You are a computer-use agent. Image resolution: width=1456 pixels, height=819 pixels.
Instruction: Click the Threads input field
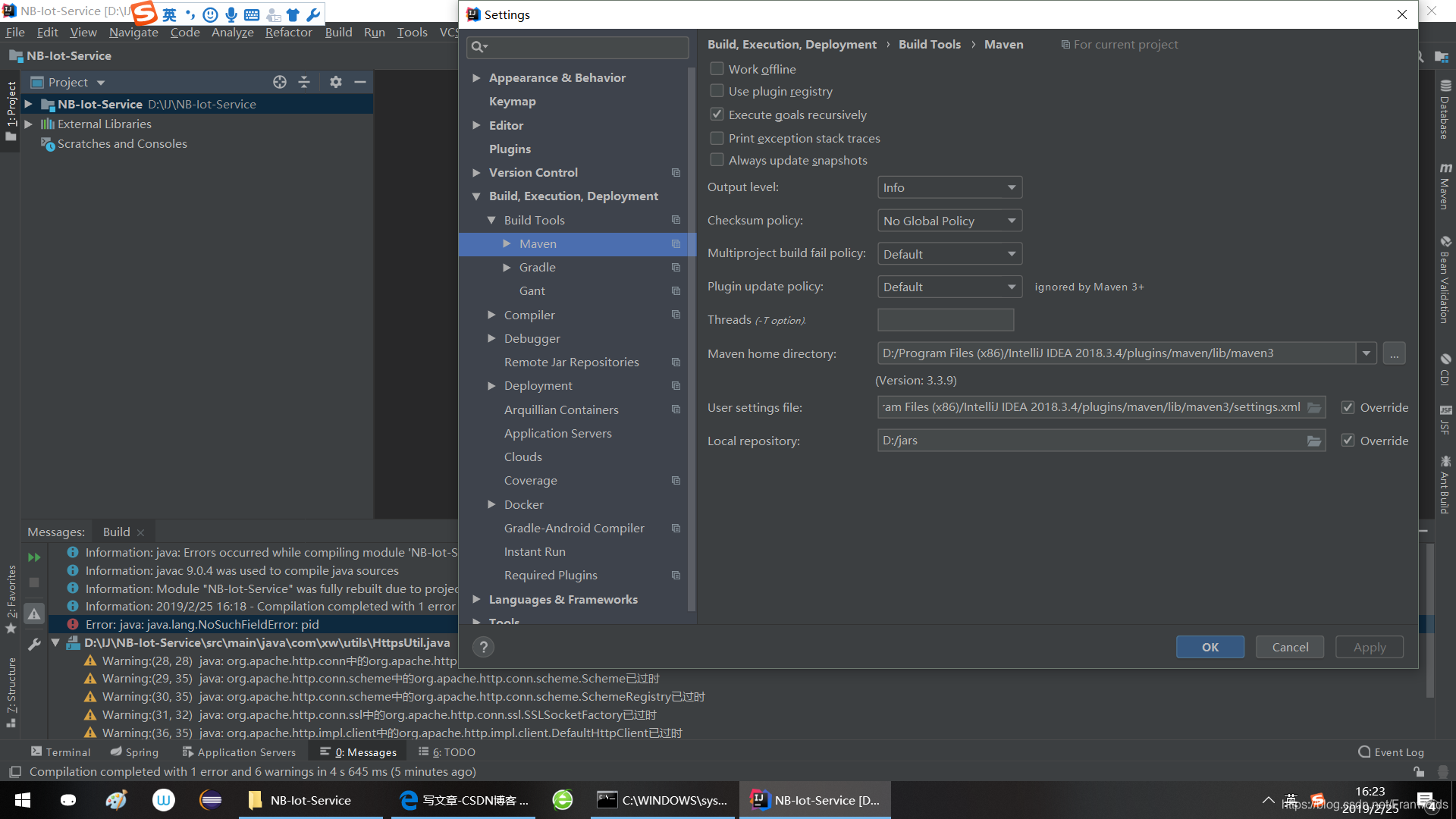click(946, 320)
